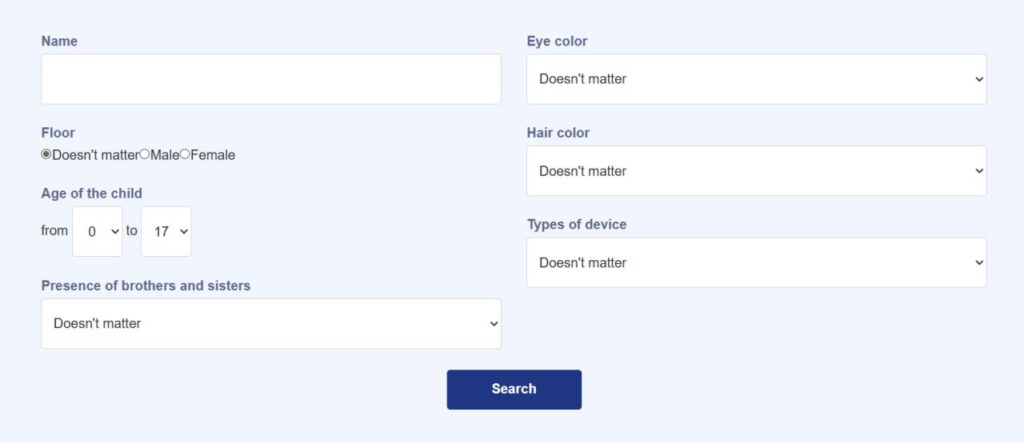Screen dimensions: 1024x448
Task: Open the Types of device dropdown
Action: tap(756, 262)
